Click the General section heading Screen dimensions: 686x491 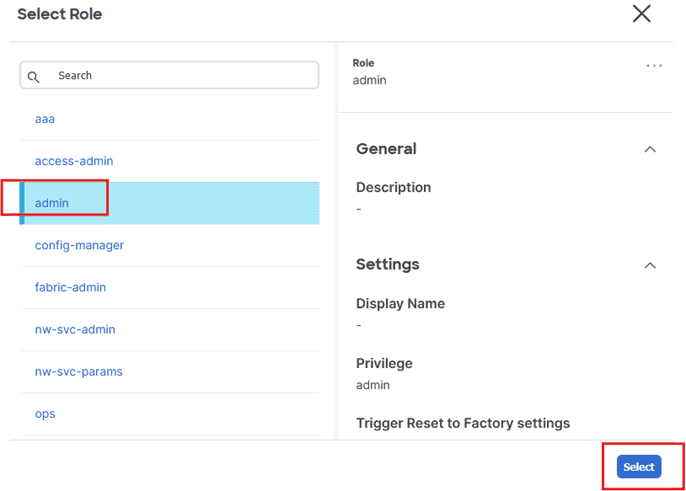click(386, 149)
